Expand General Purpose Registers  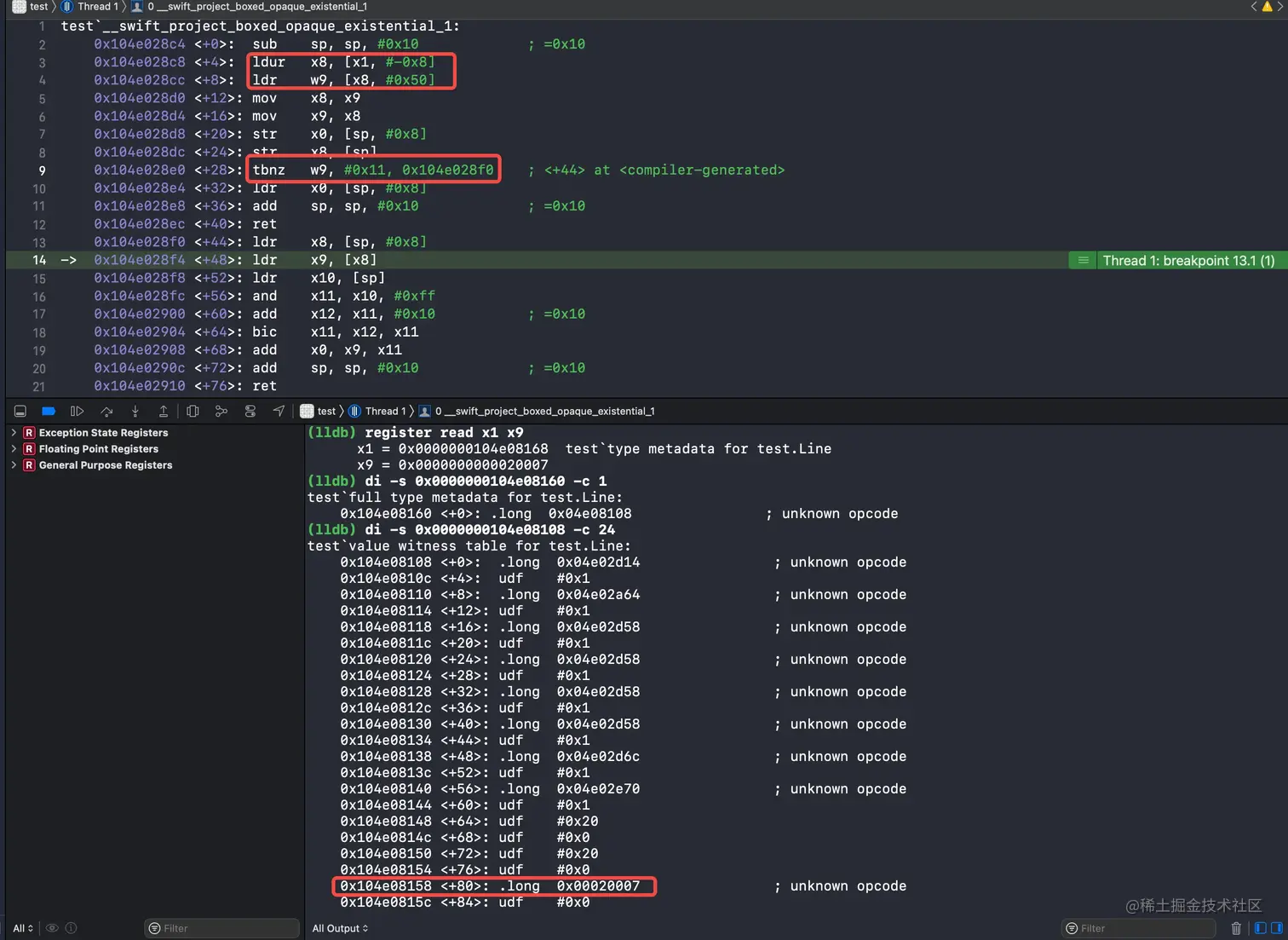(x=14, y=465)
